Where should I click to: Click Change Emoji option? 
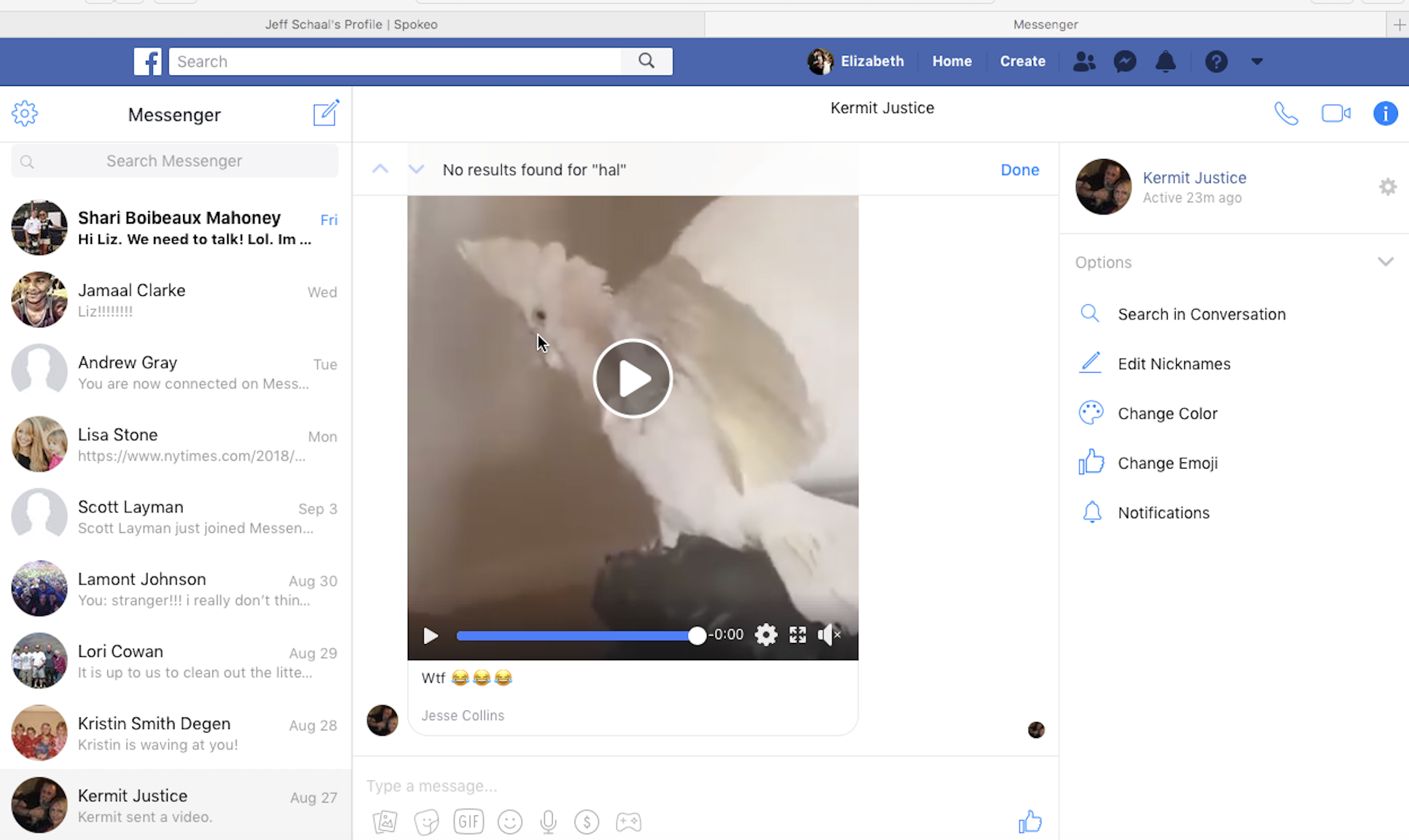[x=1167, y=464]
